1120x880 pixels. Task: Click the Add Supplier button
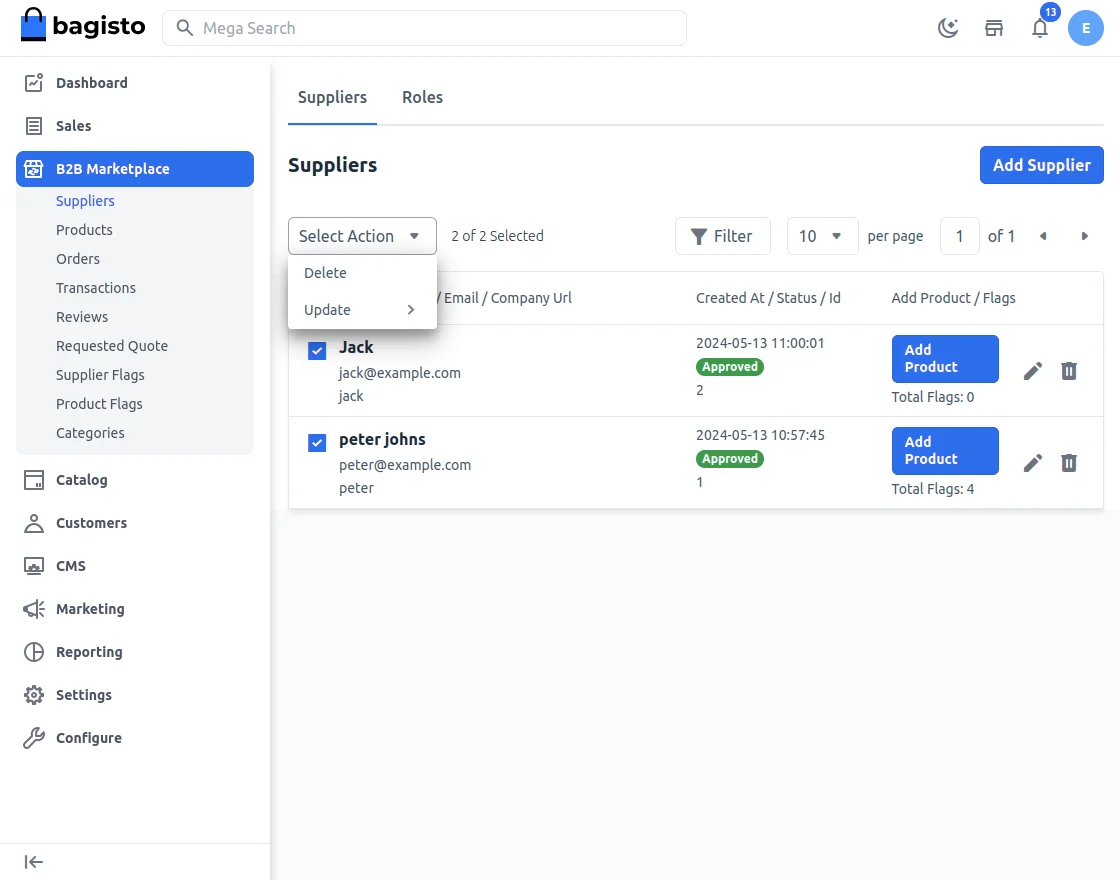click(1042, 165)
